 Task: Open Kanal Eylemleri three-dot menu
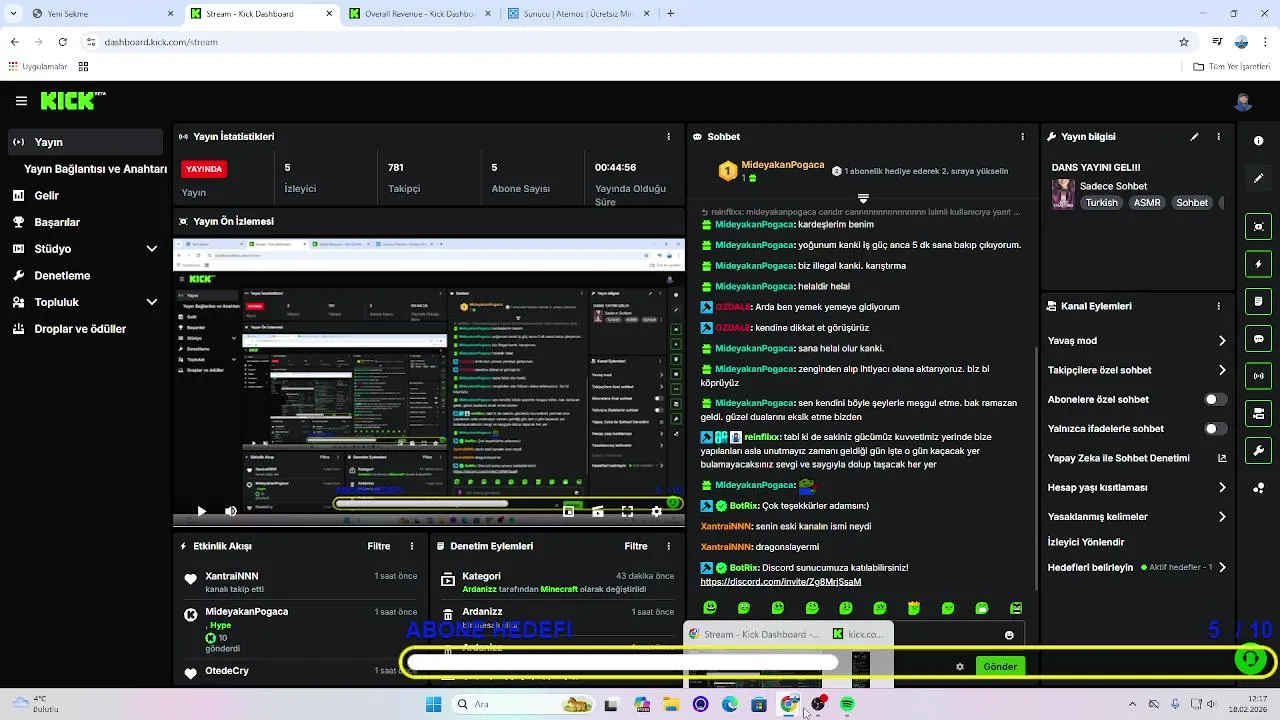point(1218,306)
